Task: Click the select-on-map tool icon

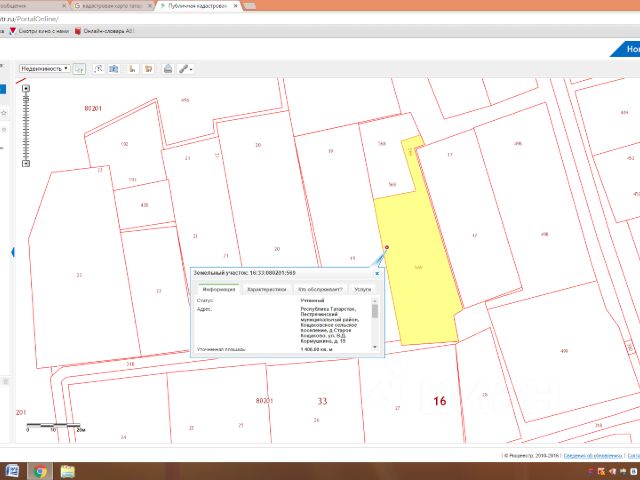Action: click(x=79, y=69)
